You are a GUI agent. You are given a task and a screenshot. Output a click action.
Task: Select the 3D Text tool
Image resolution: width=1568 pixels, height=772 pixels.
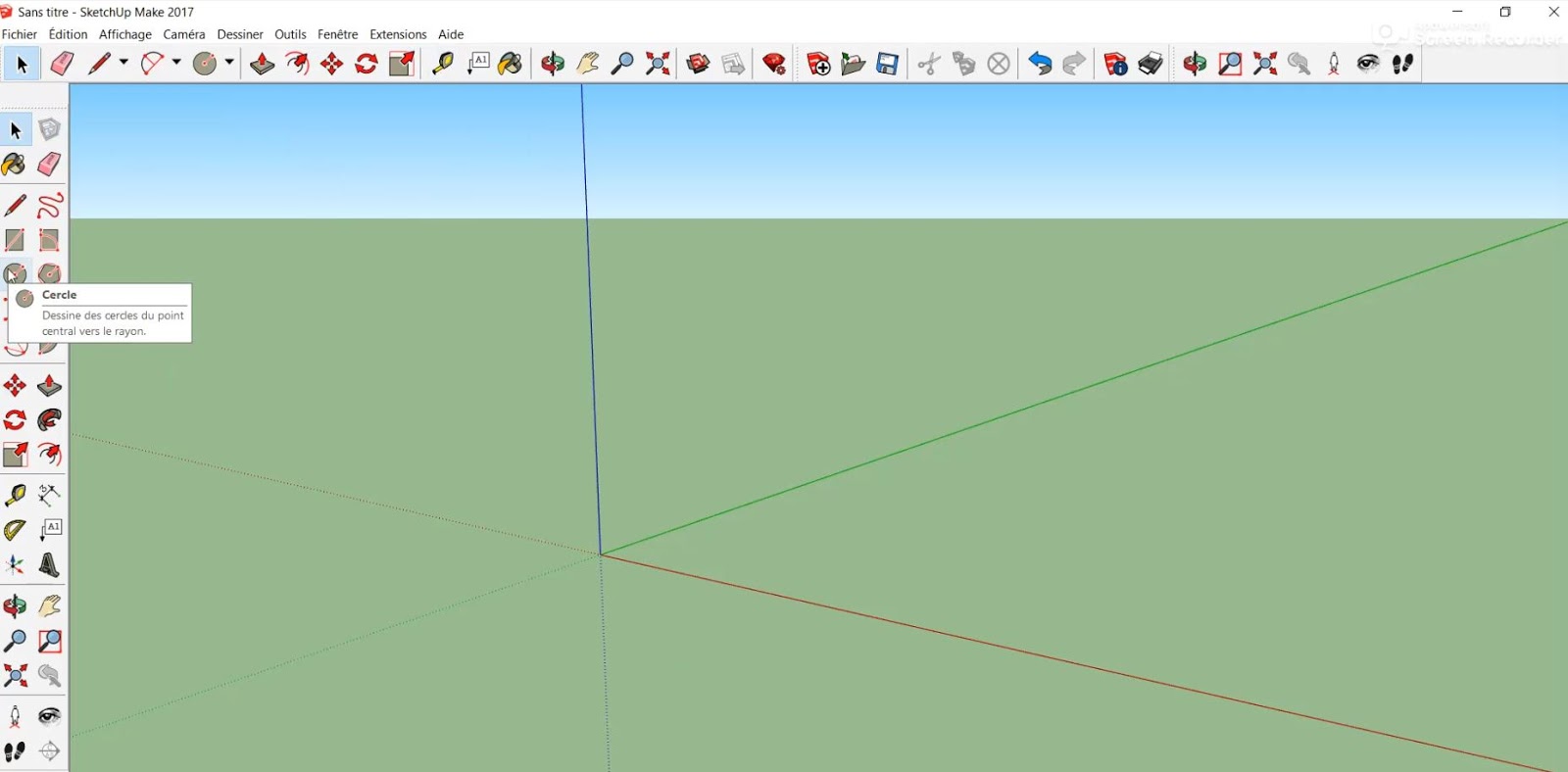point(49,565)
